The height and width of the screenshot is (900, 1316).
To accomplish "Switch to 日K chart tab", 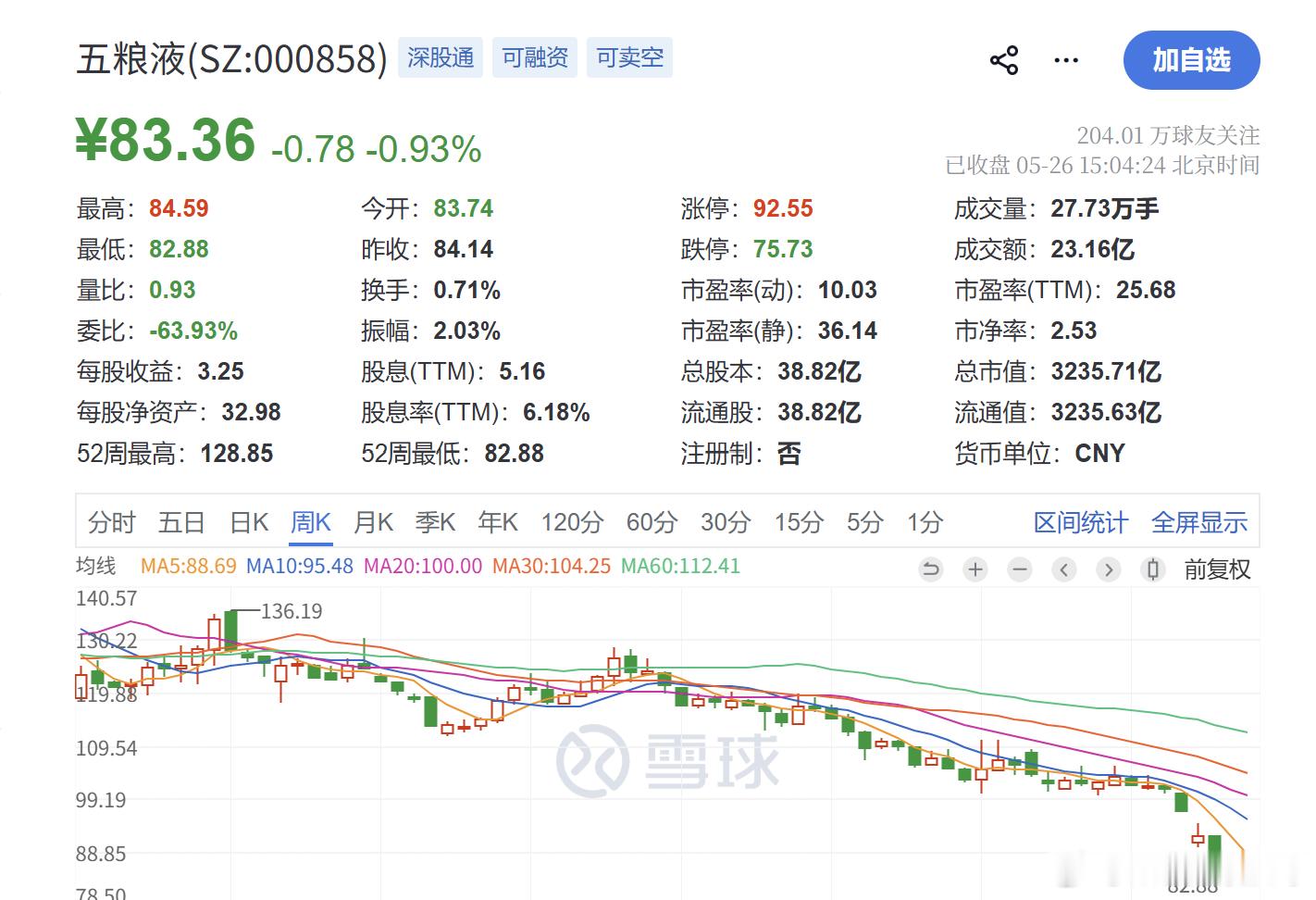I will click(249, 522).
